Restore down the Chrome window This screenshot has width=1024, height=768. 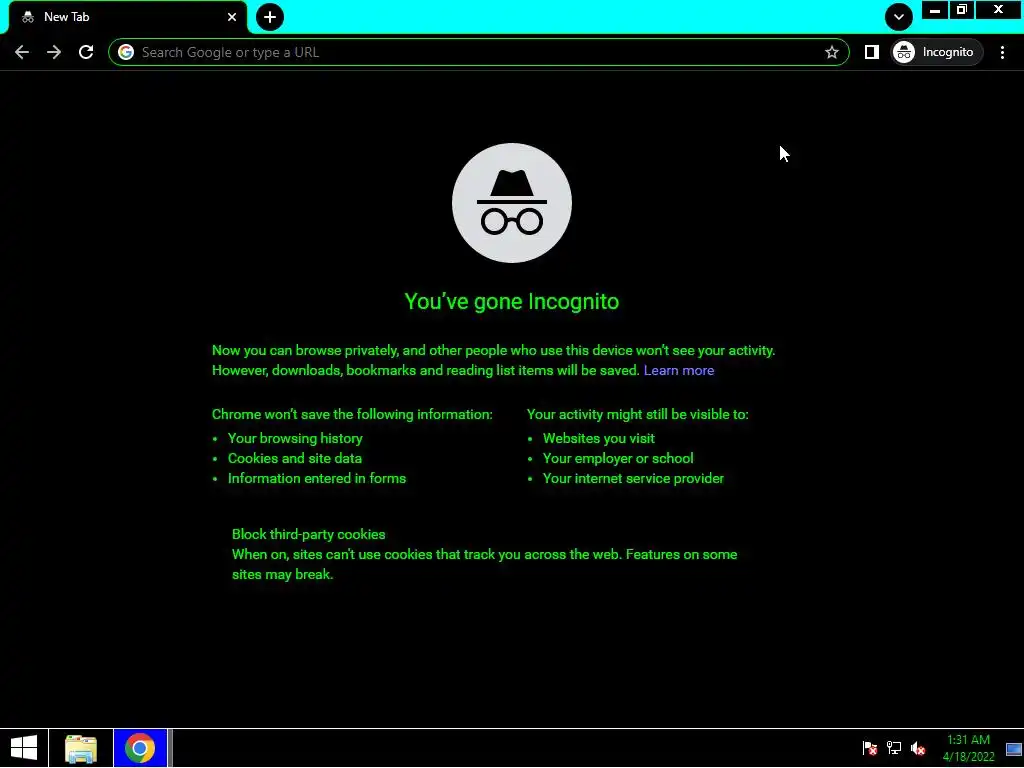click(961, 10)
